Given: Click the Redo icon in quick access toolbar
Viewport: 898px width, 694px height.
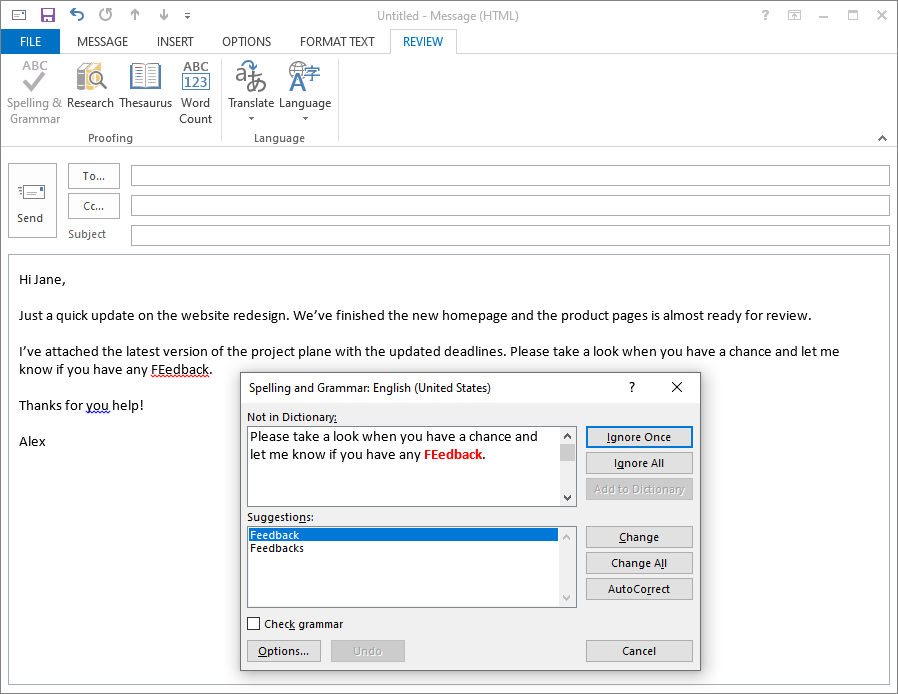Looking at the screenshot, I should [105, 15].
